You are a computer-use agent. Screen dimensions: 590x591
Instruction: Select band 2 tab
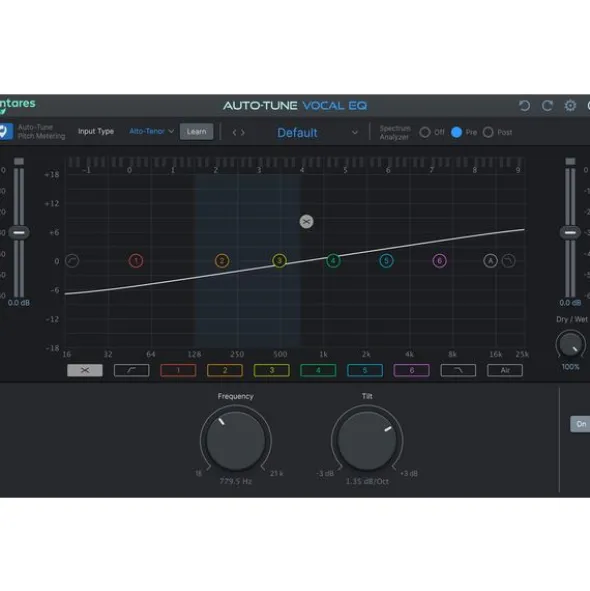coord(225,371)
